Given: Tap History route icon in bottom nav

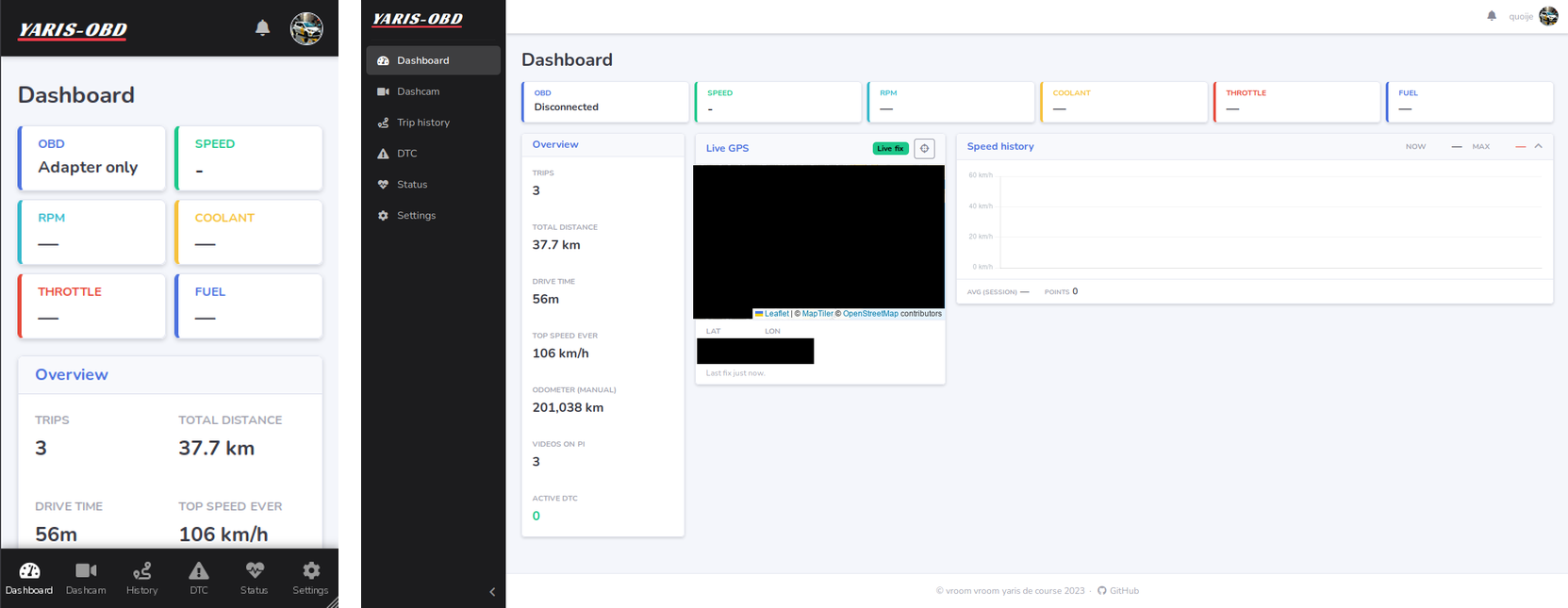Looking at the screenshot, I should 142,570.
